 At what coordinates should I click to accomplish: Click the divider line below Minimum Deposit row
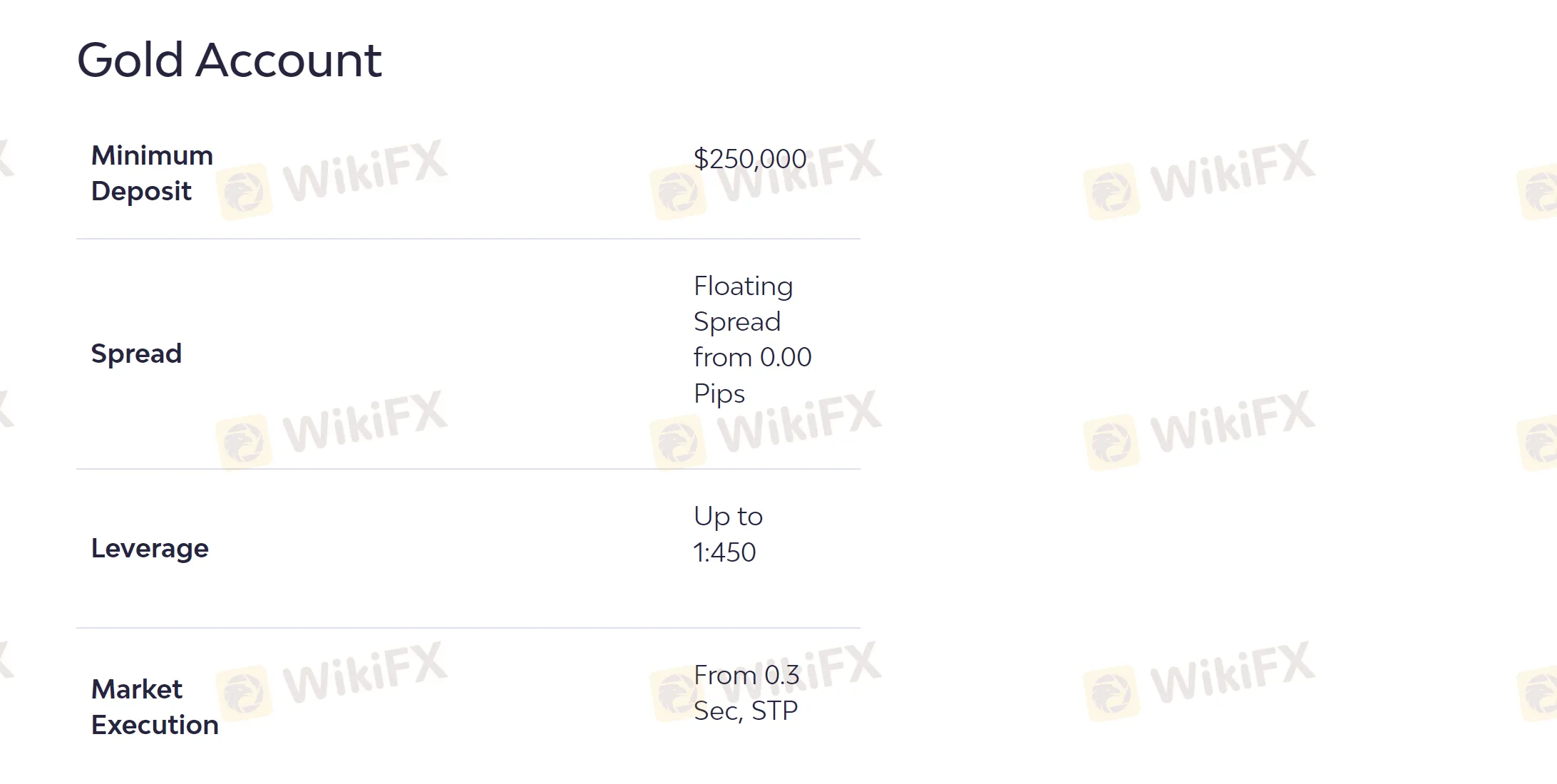click(468, 239)
